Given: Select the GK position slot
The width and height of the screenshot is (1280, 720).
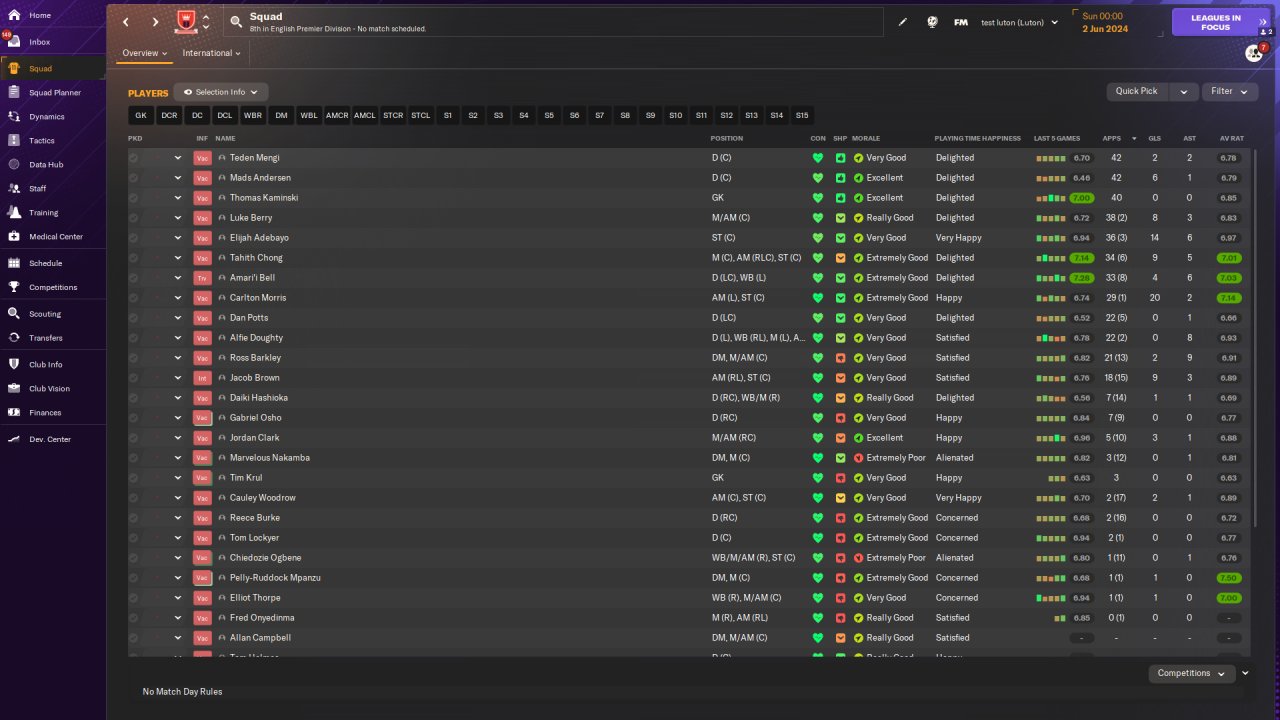Looking at the screenshot, I should pos(141,116).
